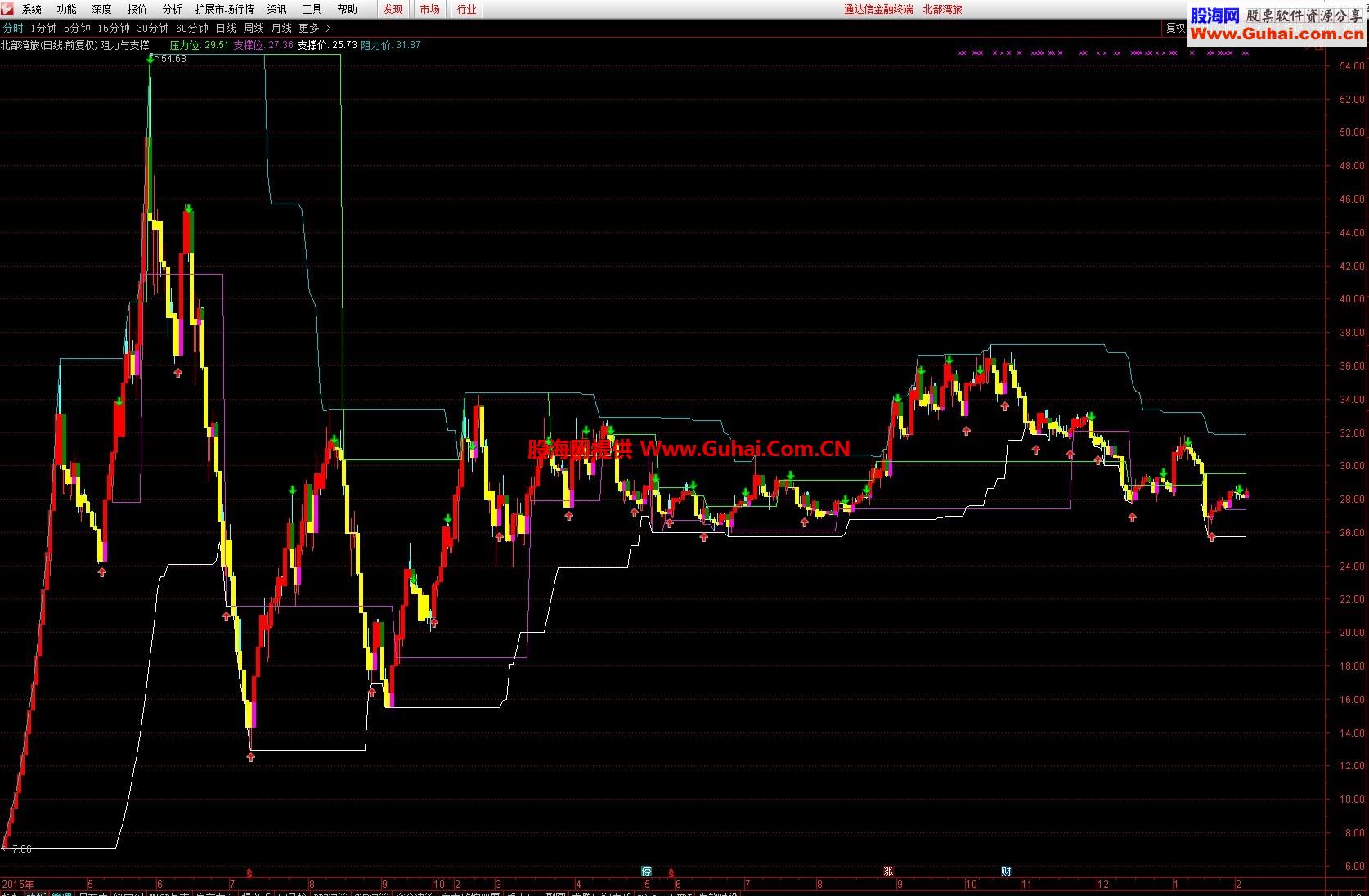Click the 通达信金融终端 title text
This screenshot has height=896, width=1369.
(x=878, y=9)
